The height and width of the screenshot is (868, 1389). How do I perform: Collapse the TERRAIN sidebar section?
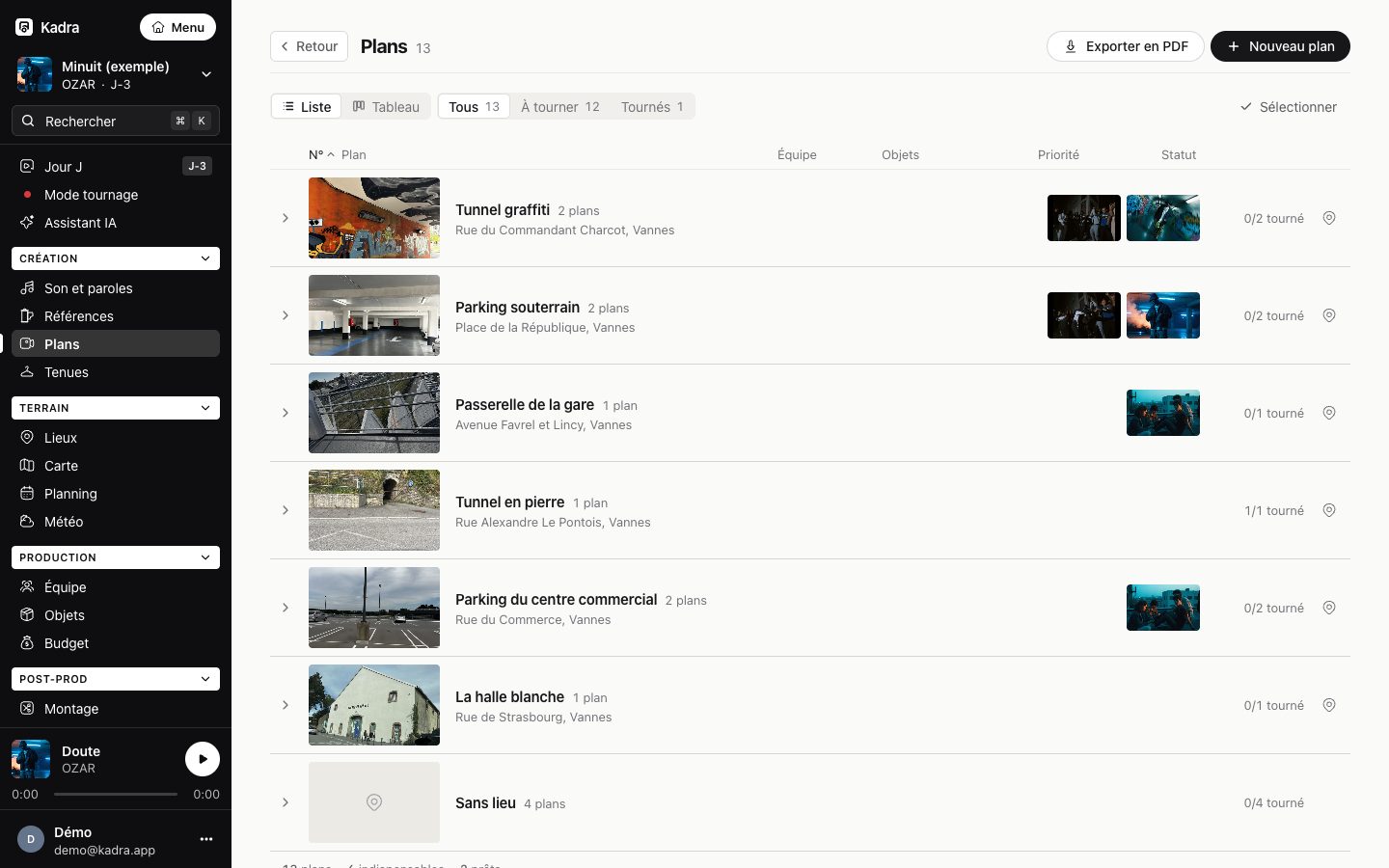(x=116, y=408)
